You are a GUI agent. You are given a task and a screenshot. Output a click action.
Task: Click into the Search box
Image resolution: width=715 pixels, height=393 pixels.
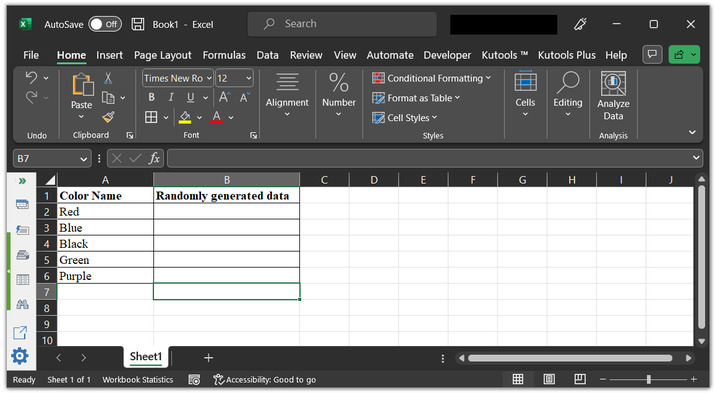pyautogui.click(x=342, y=24)
